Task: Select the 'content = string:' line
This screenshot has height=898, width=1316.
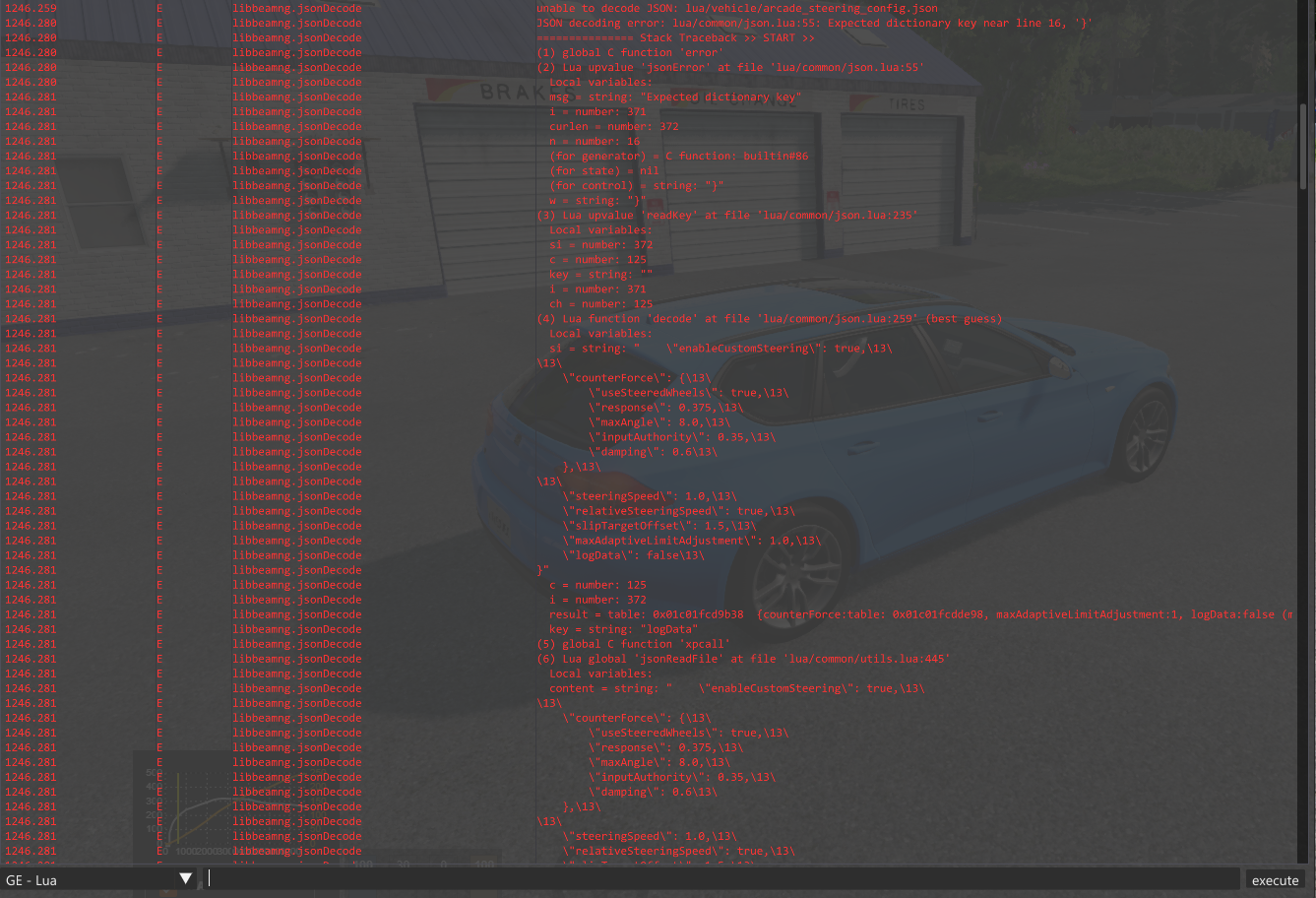Action: pyautogui.click(x=736, y=688)
